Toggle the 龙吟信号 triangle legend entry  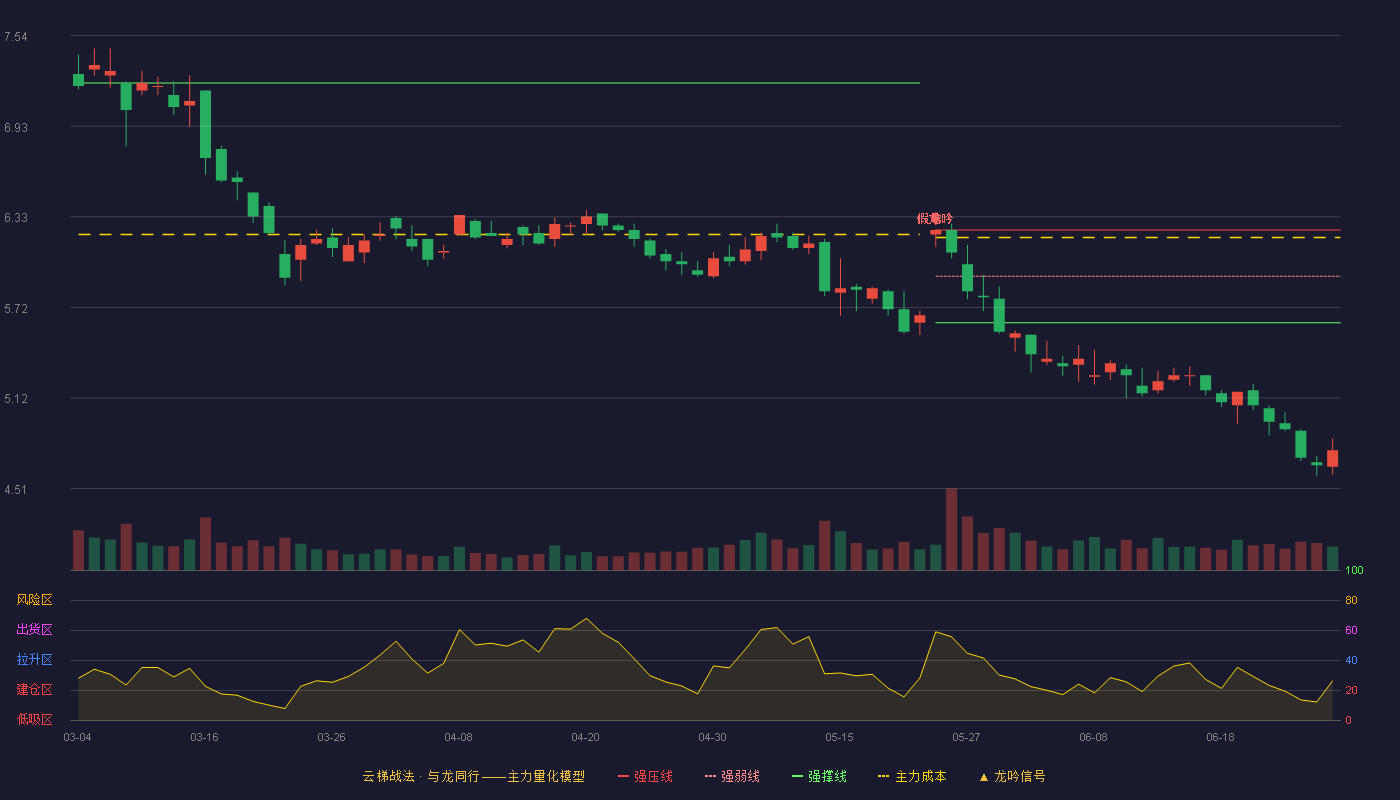[1012, 776]
